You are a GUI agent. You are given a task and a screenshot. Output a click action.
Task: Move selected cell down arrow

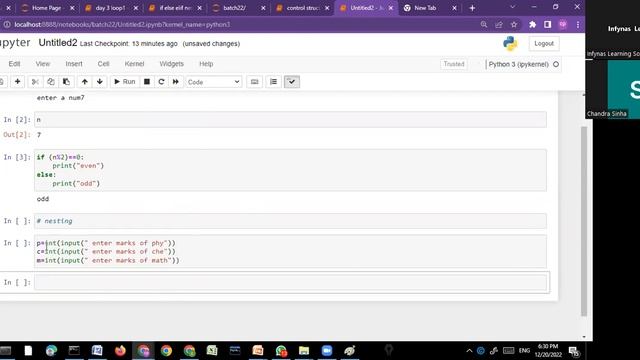point(100,82)
